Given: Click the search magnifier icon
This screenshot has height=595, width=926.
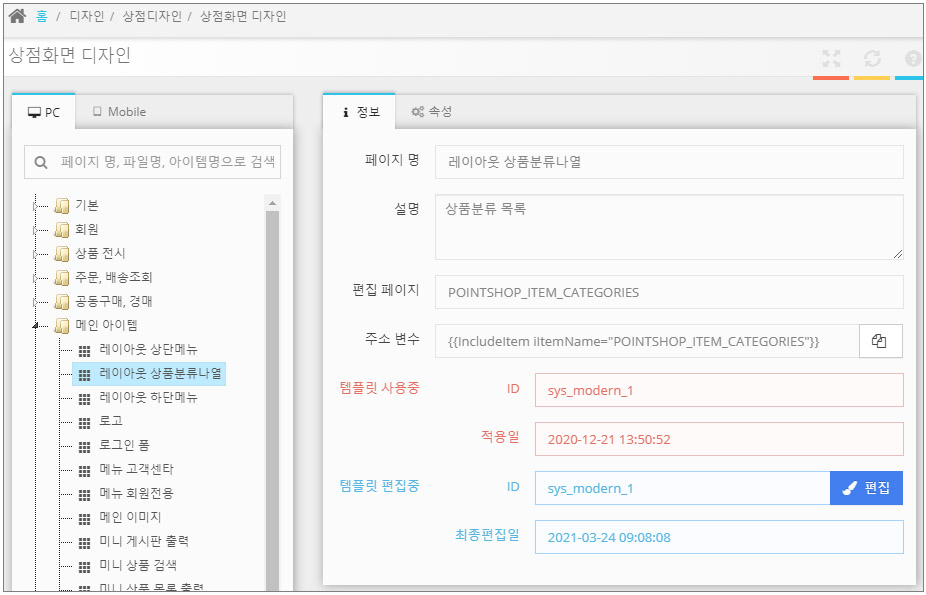Looking at the screenshot, I should pos(42,162).
